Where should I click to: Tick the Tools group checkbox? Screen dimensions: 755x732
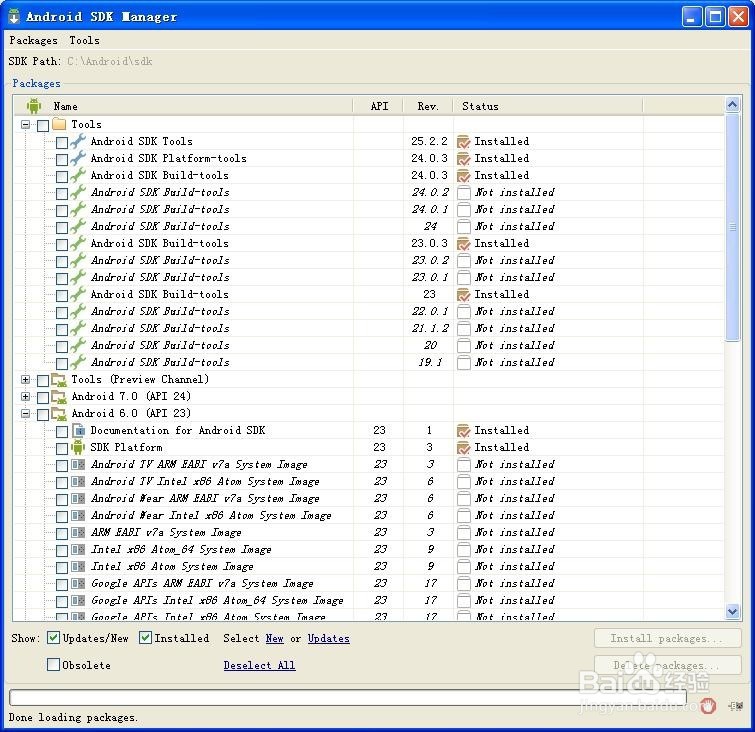coord(43,126)
